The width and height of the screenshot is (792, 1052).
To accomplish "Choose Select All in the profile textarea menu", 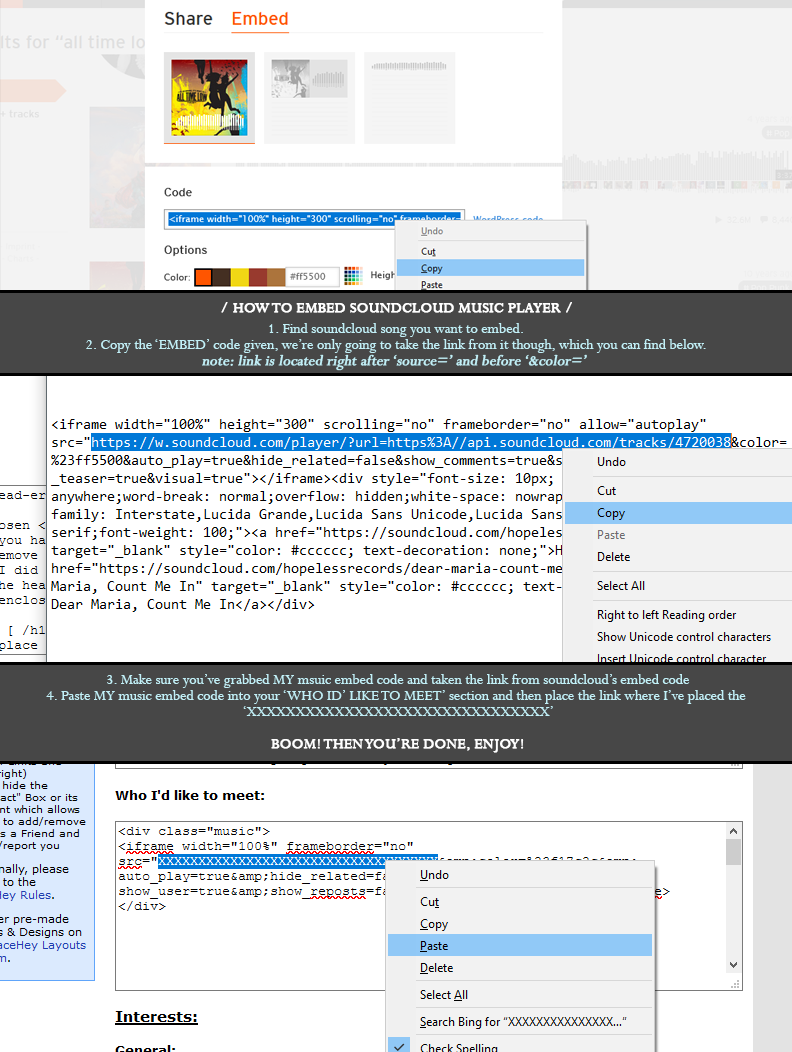I will [520, 994].
